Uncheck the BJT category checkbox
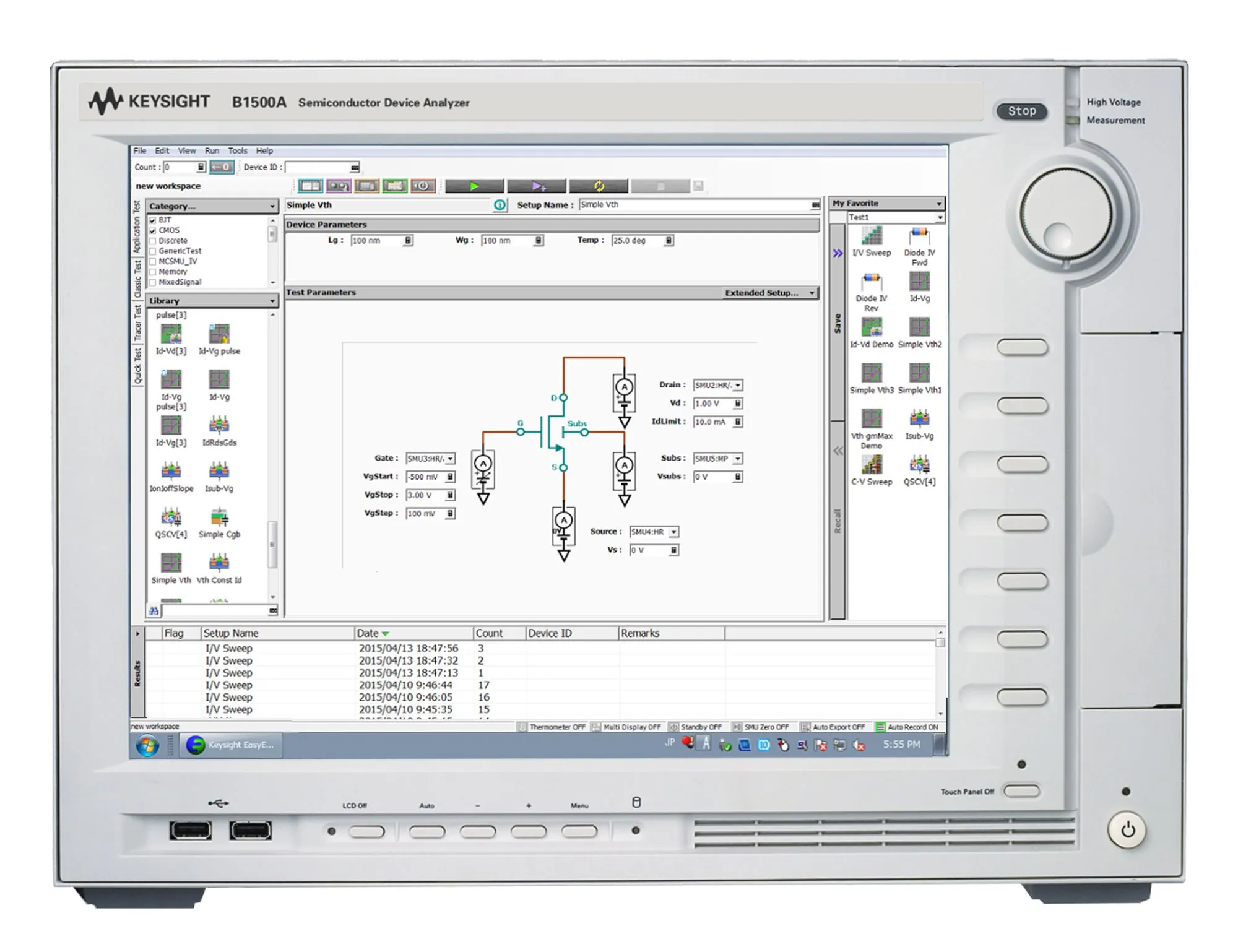This screenshot has width=1238, height=952. [x=152, y=220]
